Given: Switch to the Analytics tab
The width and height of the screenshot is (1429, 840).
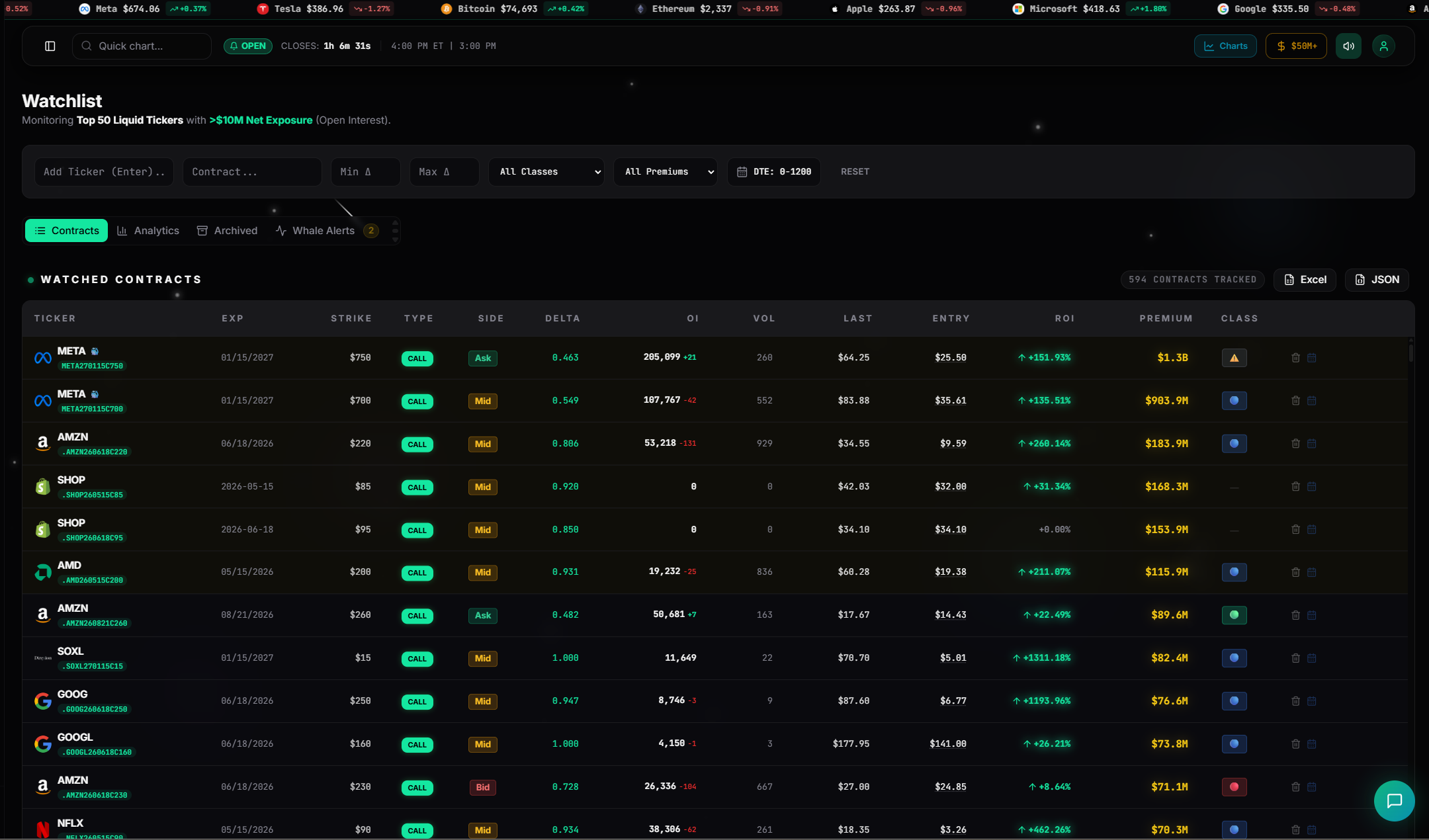Looking at the screenshot, I should 148,231.
